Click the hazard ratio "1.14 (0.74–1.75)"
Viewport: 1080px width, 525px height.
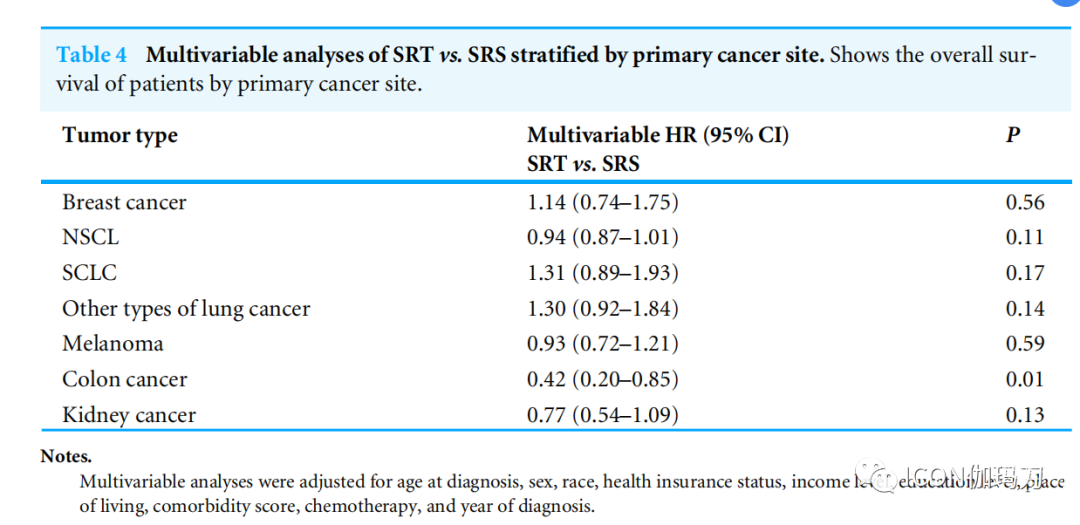[602, 202]
